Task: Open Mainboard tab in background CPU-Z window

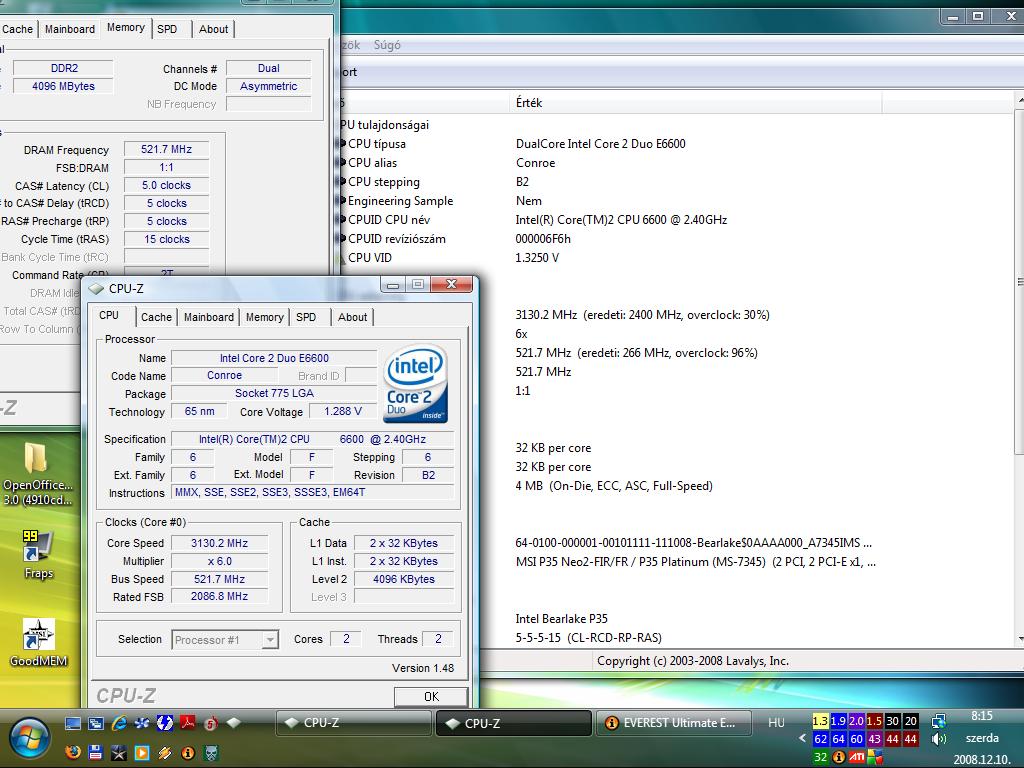Action: point(70,29)
